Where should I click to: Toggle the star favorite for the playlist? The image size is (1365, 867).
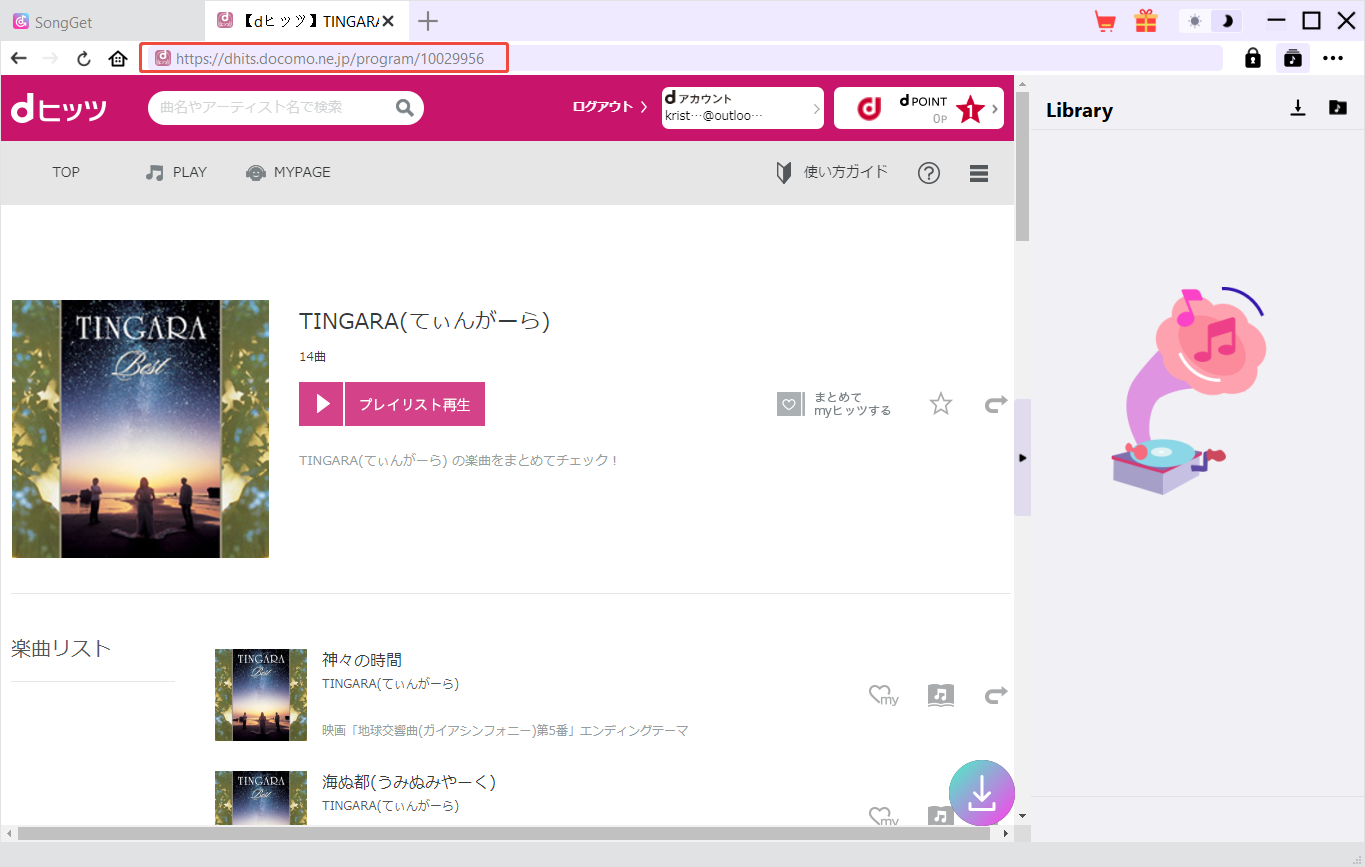click(x=940, y=404)
